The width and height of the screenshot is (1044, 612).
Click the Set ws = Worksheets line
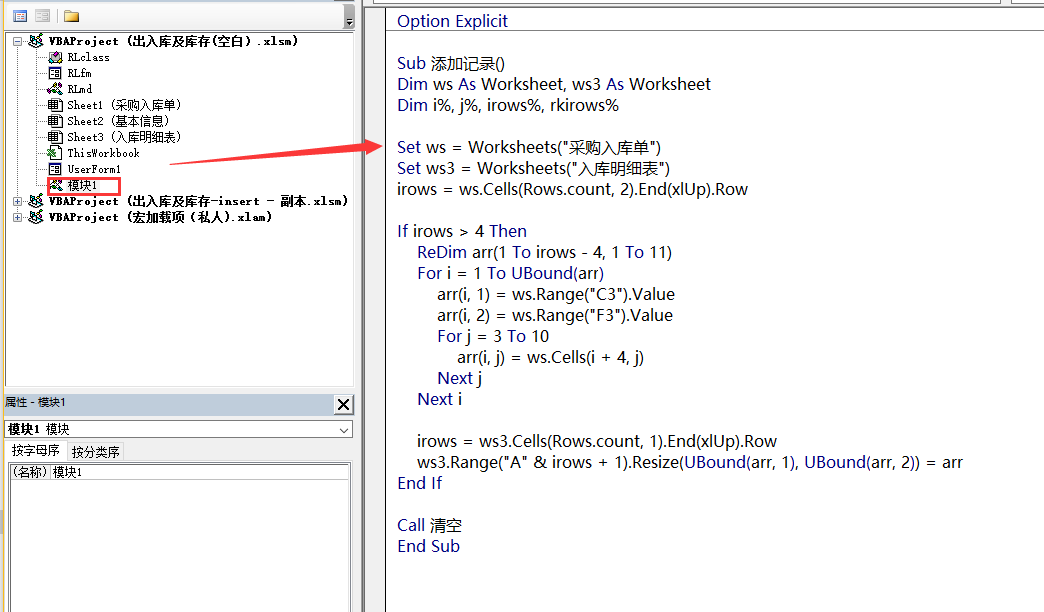click(529, 147)
